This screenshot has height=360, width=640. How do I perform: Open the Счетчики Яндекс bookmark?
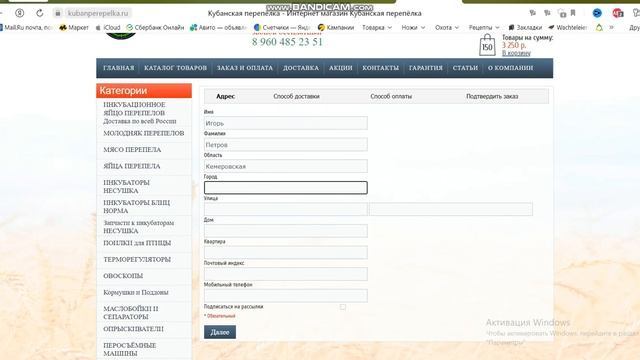[x=282, y=27]
